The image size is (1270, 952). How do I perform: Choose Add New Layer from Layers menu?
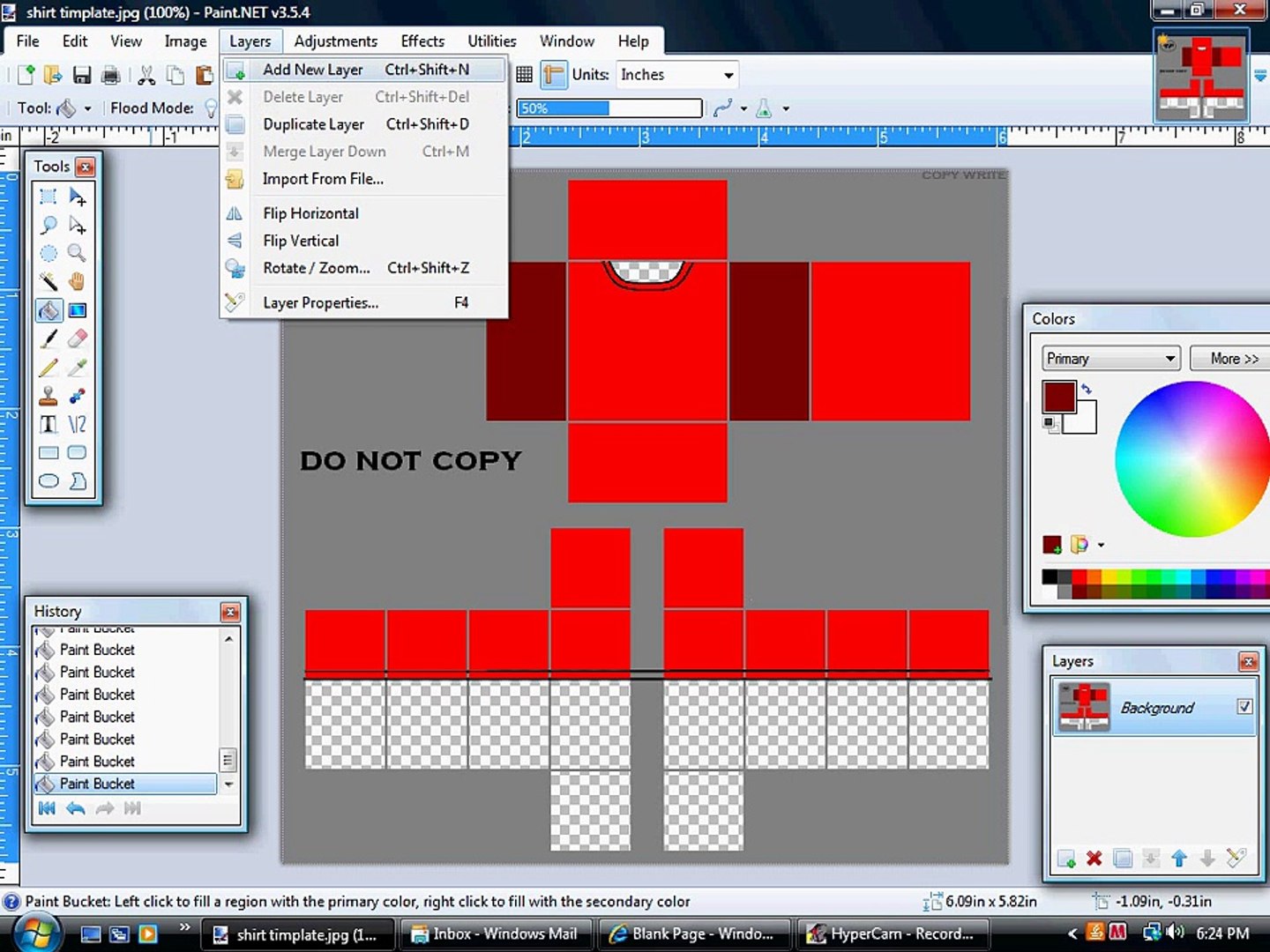(364, 70)
